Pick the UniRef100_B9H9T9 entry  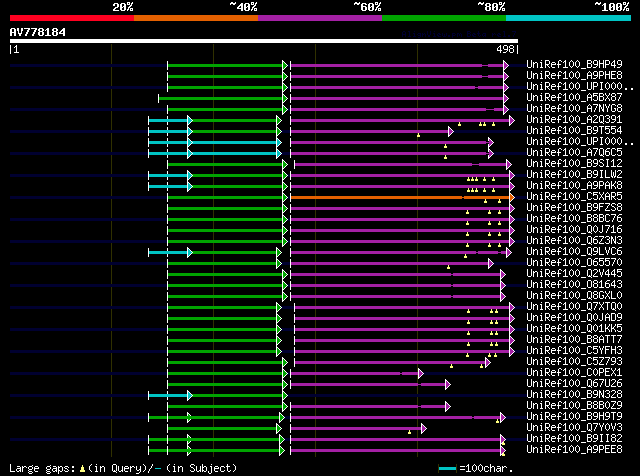(x=574, y=417)
